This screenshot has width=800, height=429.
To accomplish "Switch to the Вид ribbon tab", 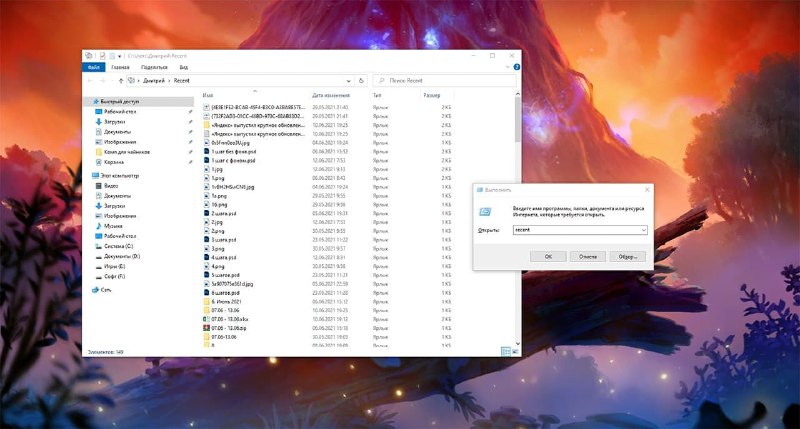I will [x=184, y=67].
